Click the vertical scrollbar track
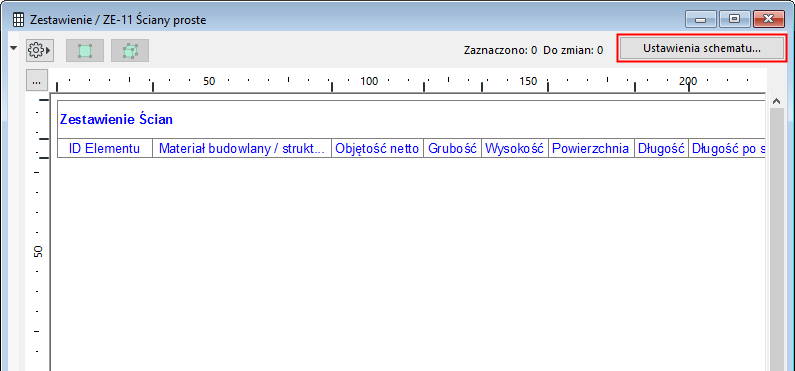795x371 pixels. (x=776, y=238)
